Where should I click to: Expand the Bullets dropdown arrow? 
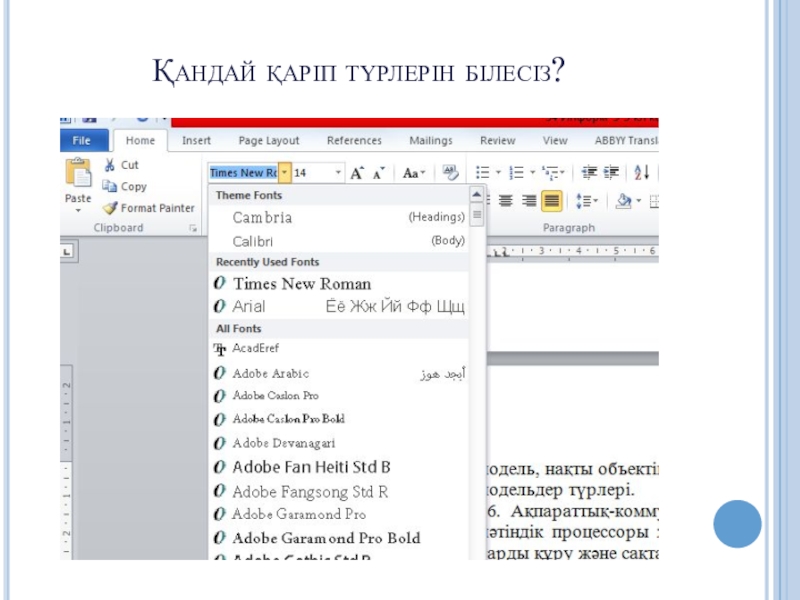498,172
